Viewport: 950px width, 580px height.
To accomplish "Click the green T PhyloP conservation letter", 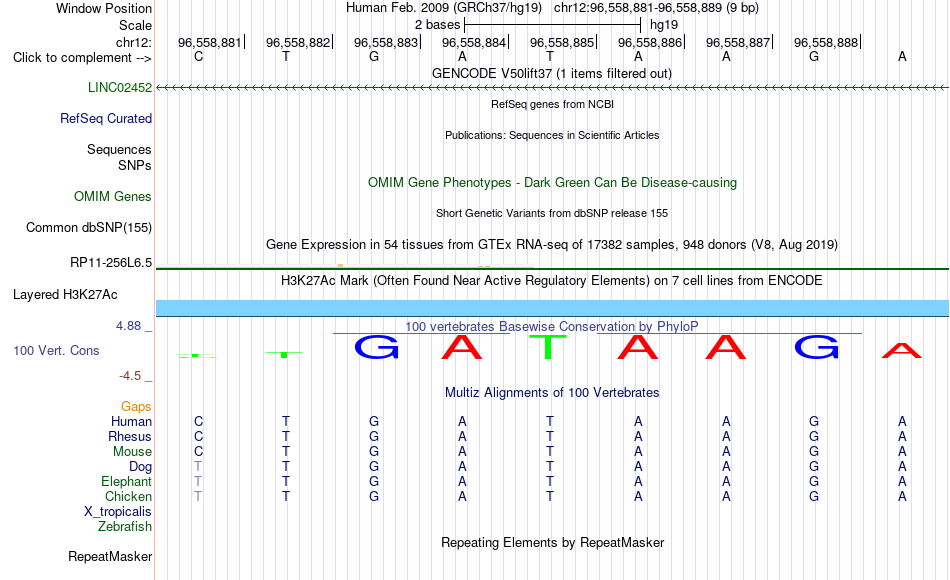I will tap(548, 347).
